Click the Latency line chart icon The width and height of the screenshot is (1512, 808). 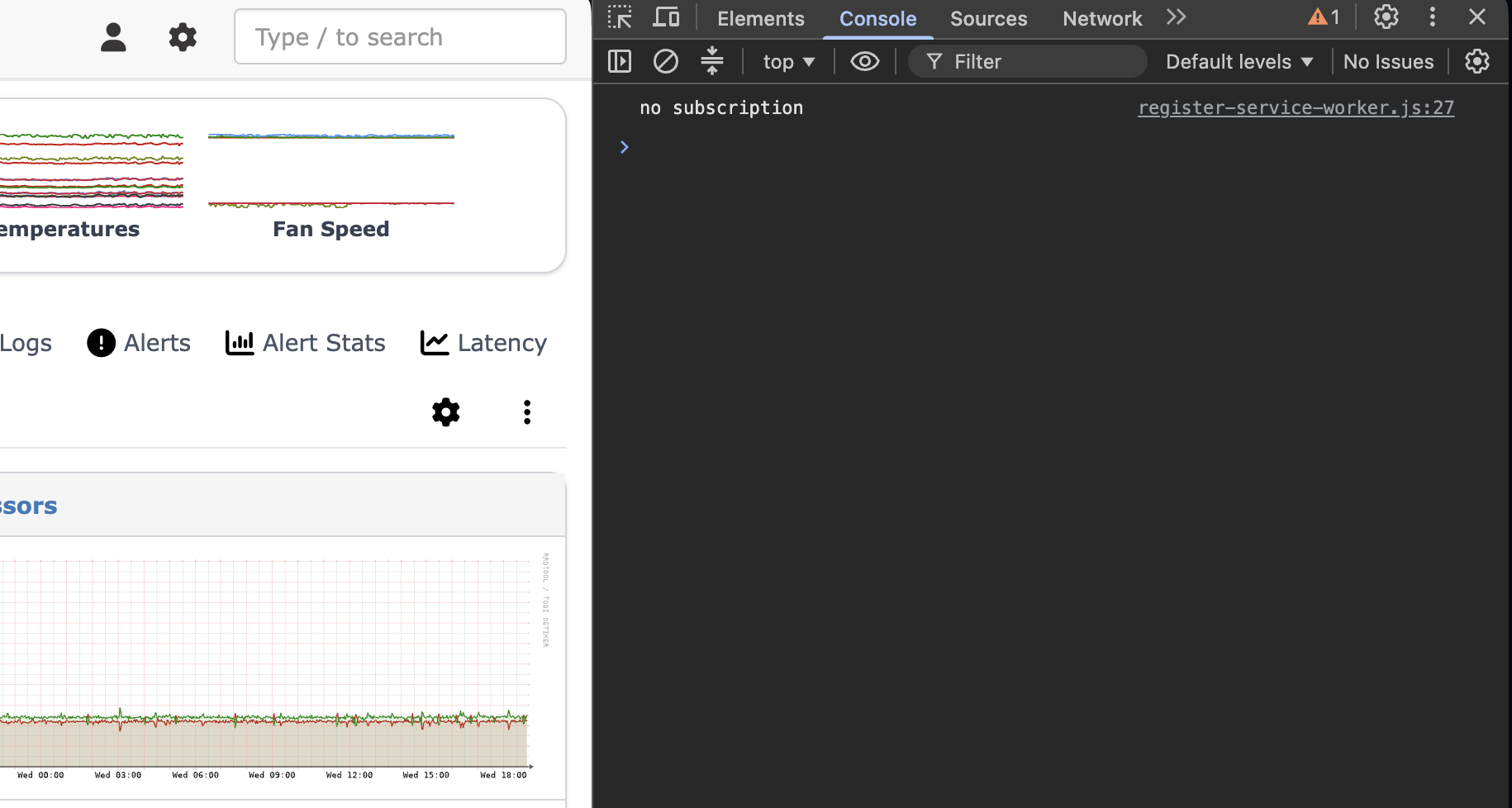pos(435,343)
